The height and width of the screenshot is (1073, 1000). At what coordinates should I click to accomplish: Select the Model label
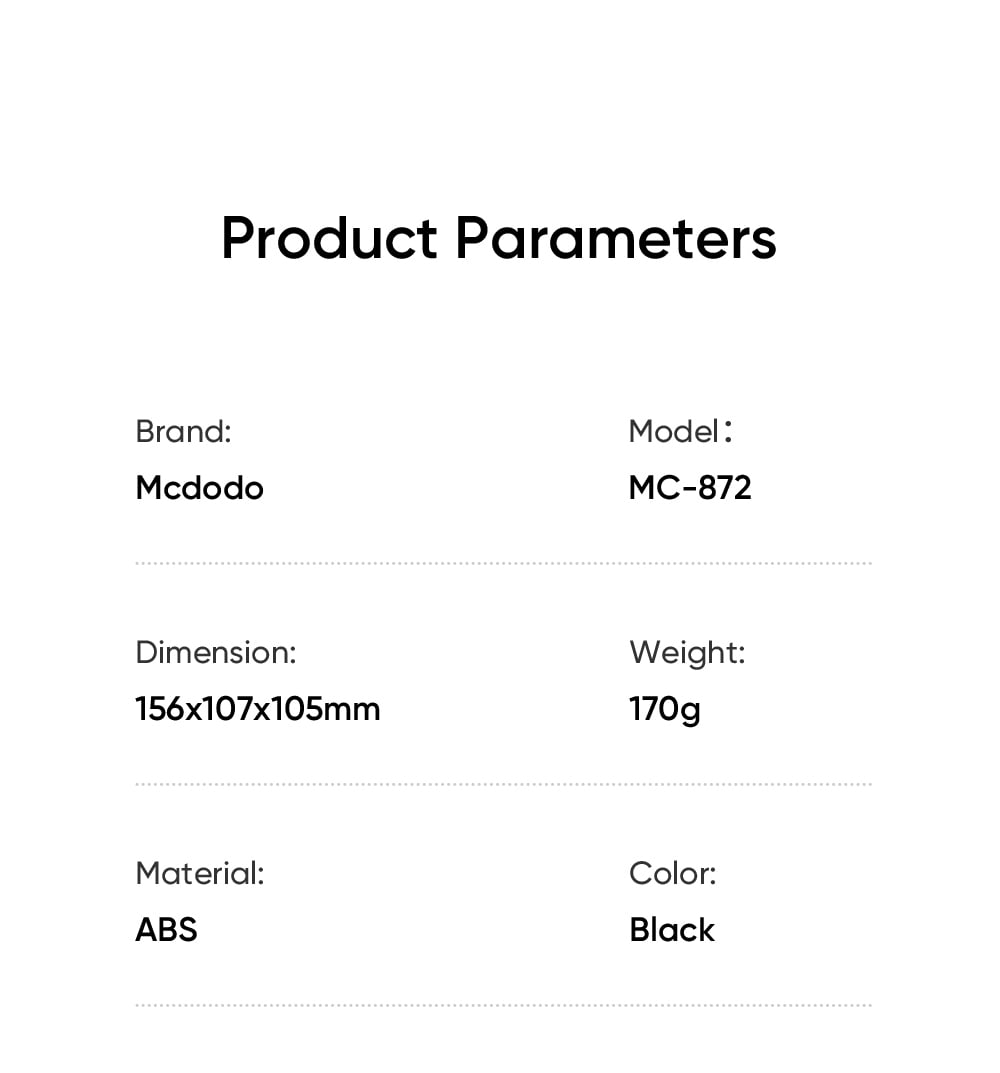click(x=680, y=432)
